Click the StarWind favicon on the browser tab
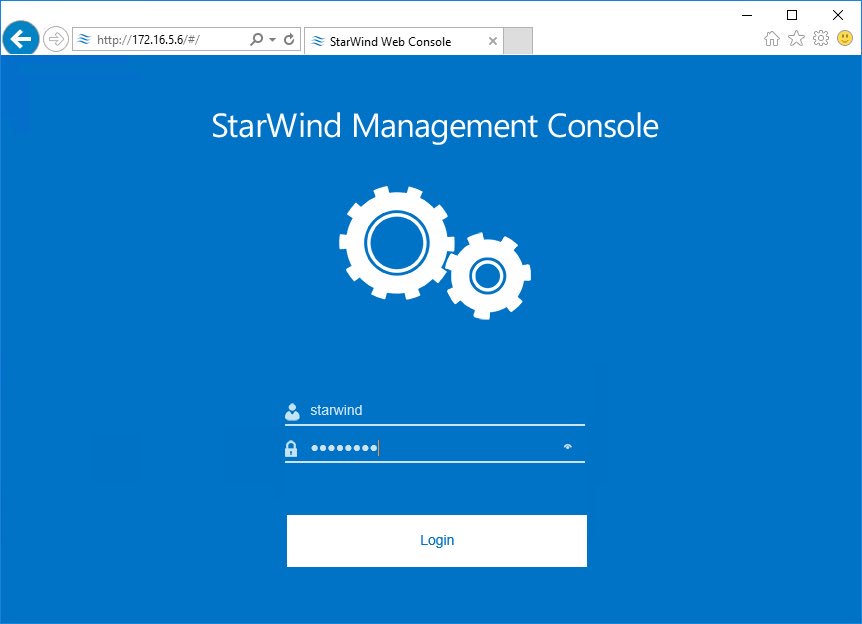862x624 pixels. (x=316, y=41)
